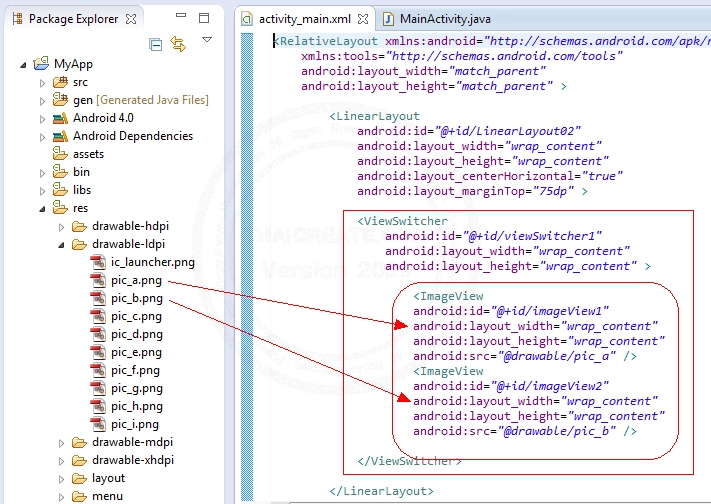Select the menu folder label
The image size is (711, 504).
click(x=107, y=496)
